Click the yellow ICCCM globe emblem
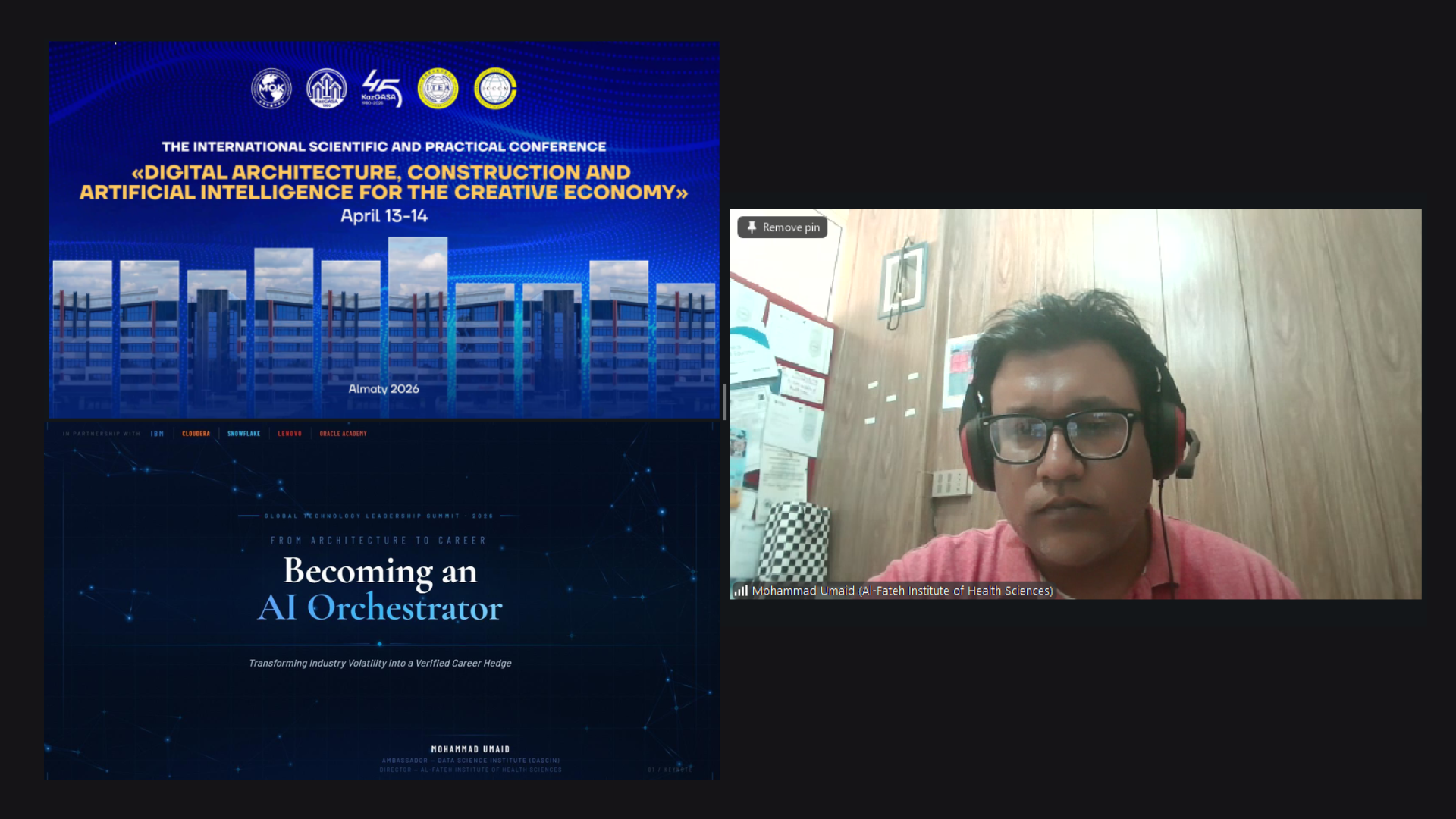1456x819 pixels. [x=494, y=89]
